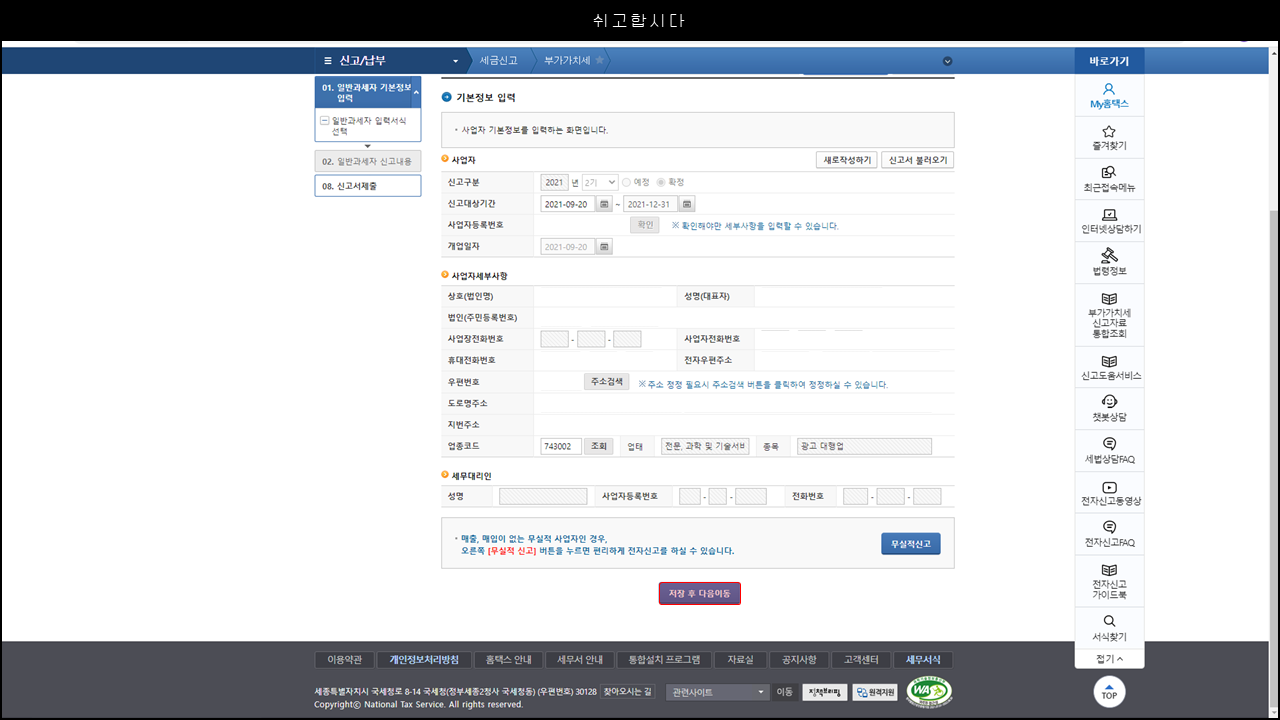Open 세무서식 footer link
Screen dimensions: 1280x720
point(923,660)
